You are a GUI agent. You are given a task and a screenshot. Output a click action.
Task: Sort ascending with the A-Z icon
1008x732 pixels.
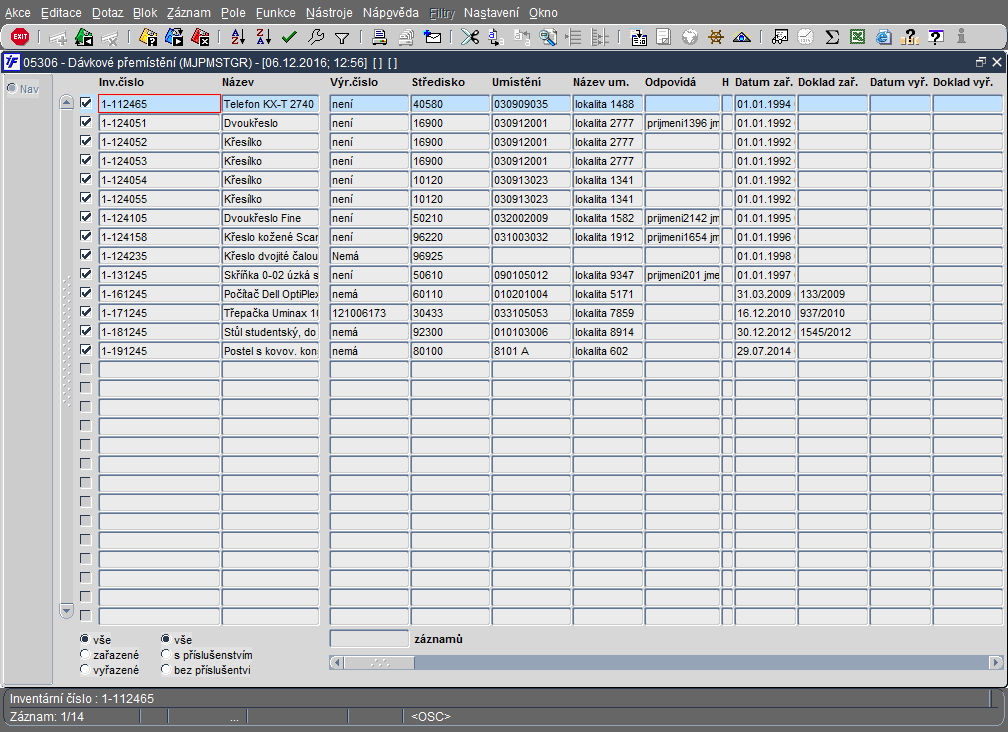pyautogui.click(x=238, y=37)
